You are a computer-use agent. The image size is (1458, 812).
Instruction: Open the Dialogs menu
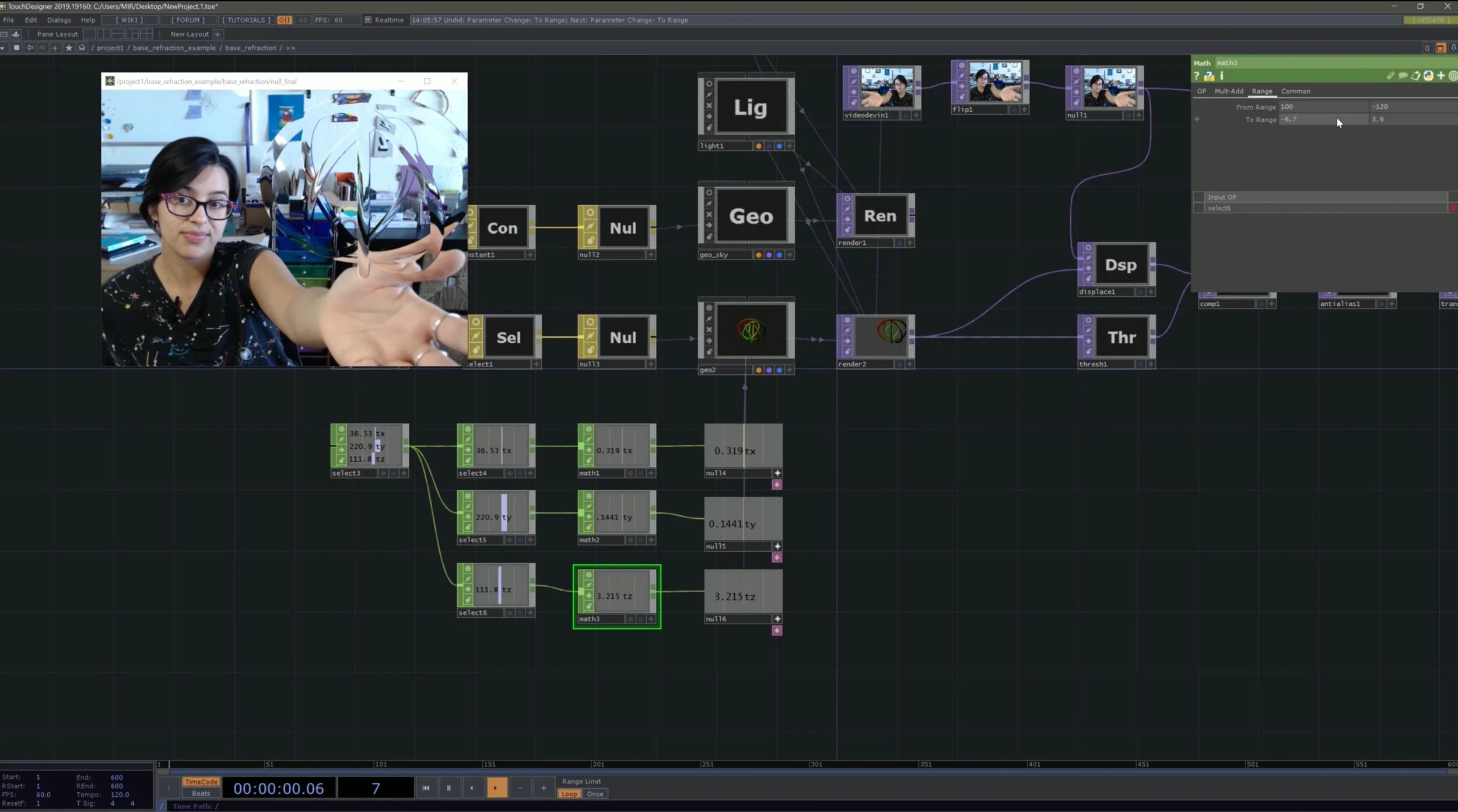tap(59, 20)
